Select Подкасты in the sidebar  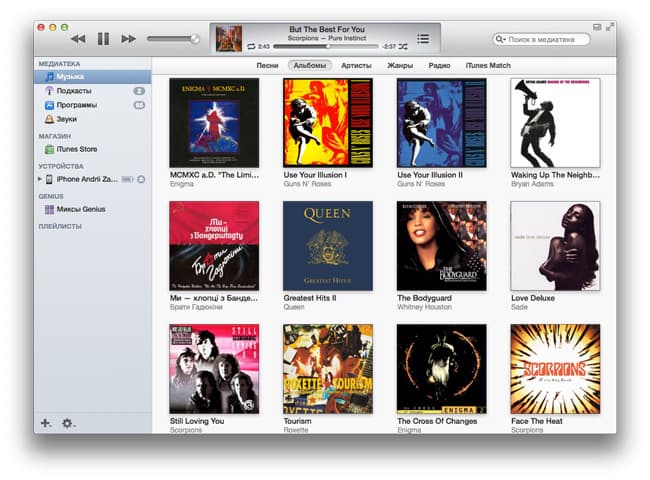93,91
